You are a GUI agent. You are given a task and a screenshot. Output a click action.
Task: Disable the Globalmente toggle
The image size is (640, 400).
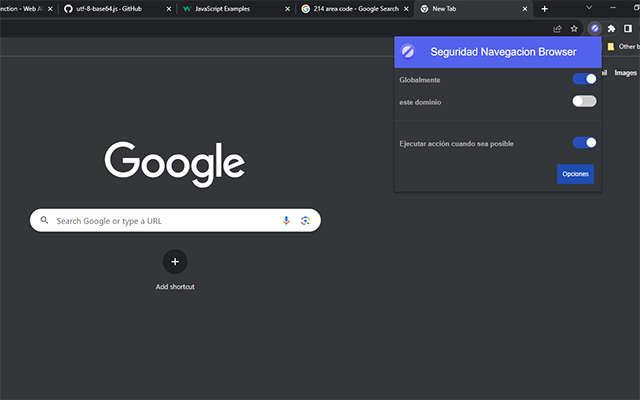click(x=584, y=79)
